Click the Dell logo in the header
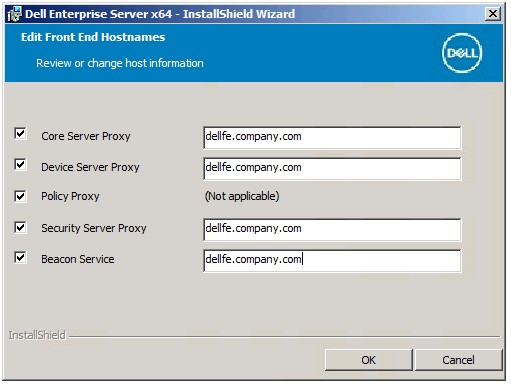This screenshot has width=511, height=386. click(x=462, y=53)
